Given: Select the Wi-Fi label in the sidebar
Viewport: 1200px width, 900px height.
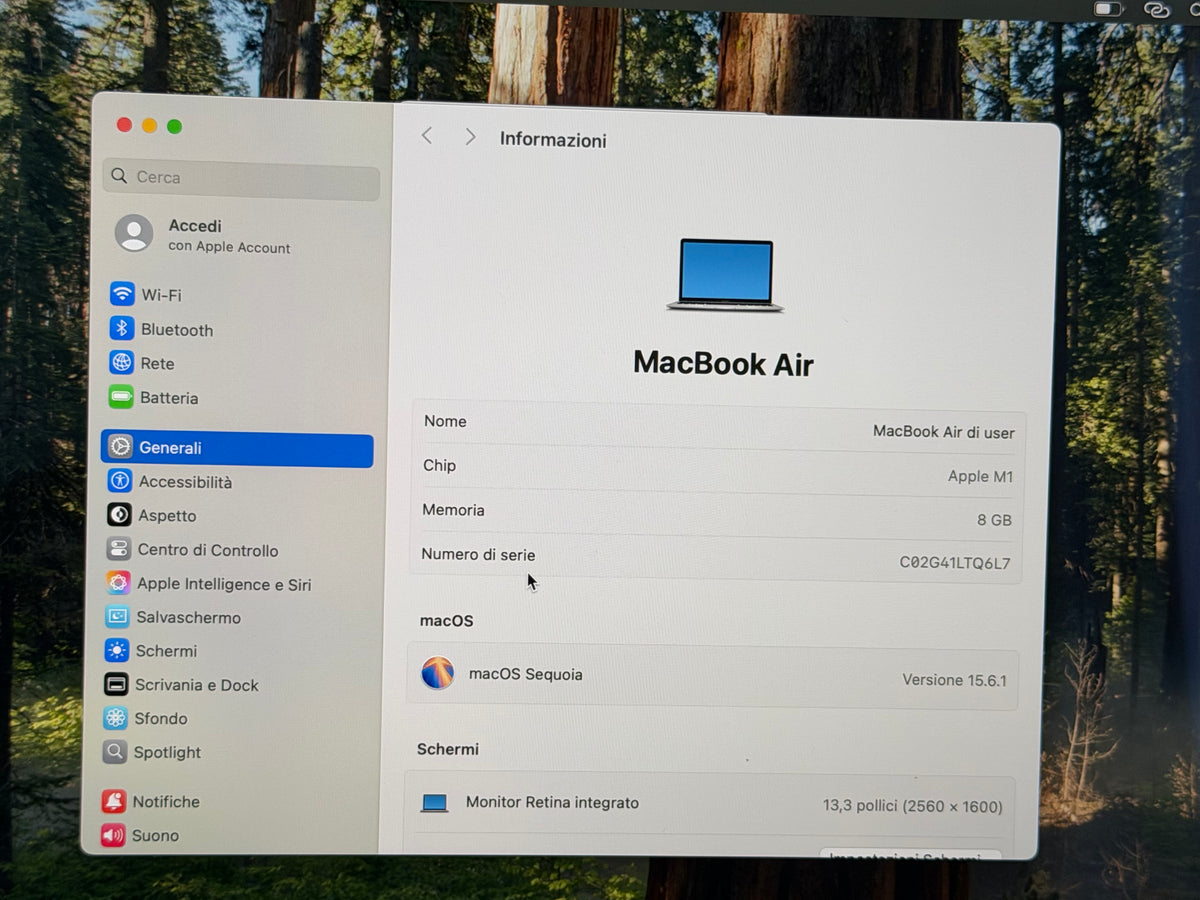Looking at the screenshot, I should (x=161, y=295).
